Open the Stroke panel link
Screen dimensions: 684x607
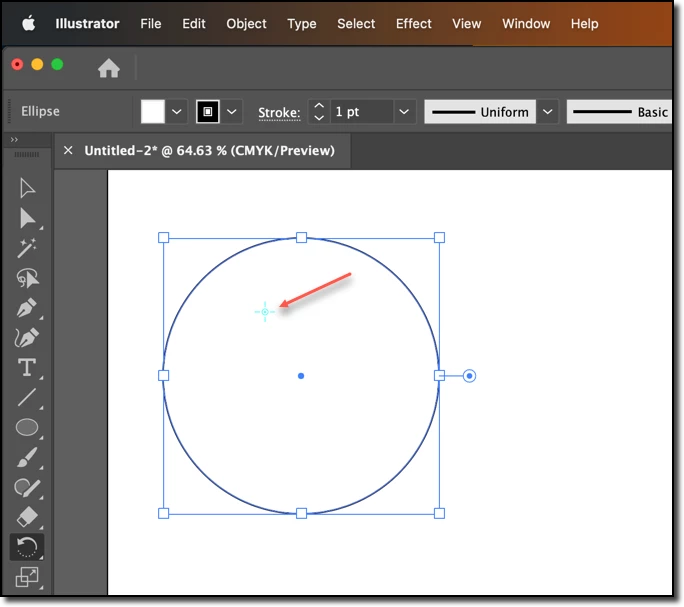(279, 113)
